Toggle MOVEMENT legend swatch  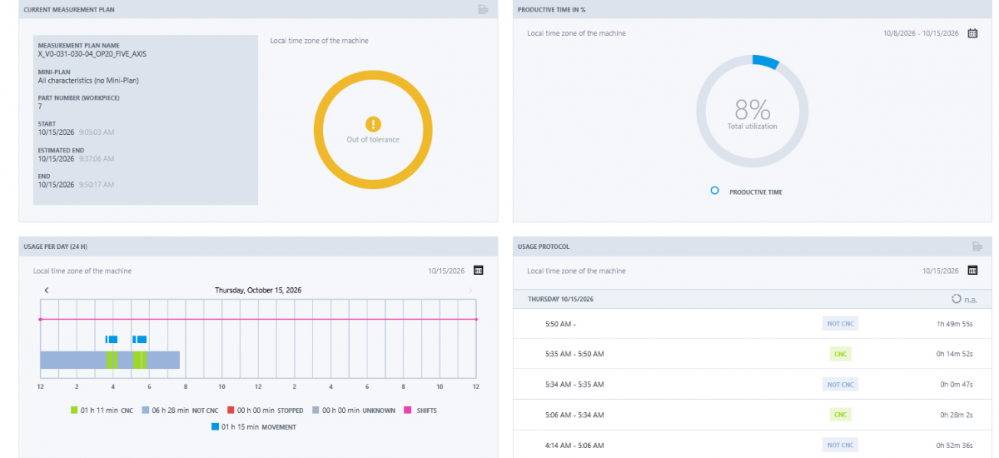click(215, 427)
